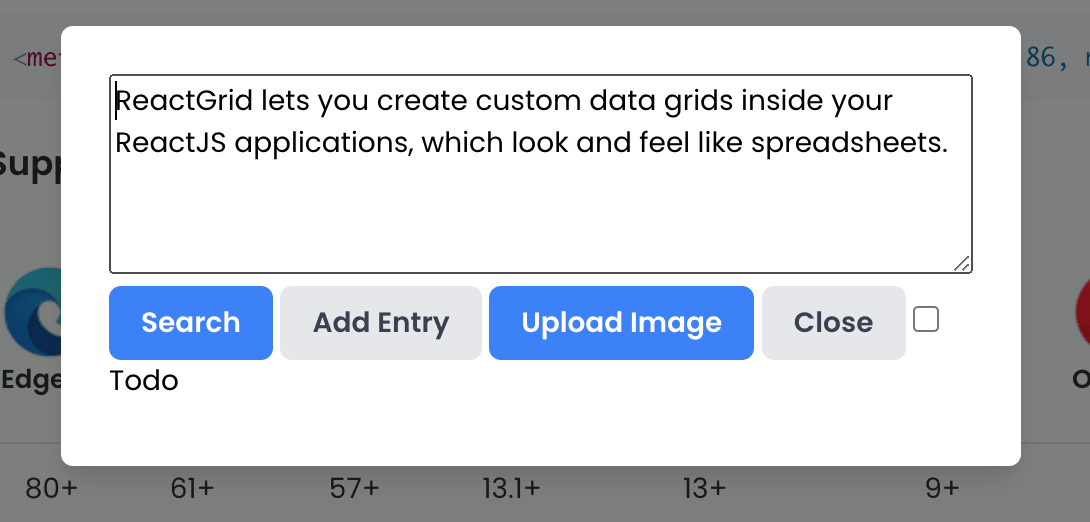Viewport: 1090px width, 522px height.
Task: Click the "13+" version text
Action: 705,489
